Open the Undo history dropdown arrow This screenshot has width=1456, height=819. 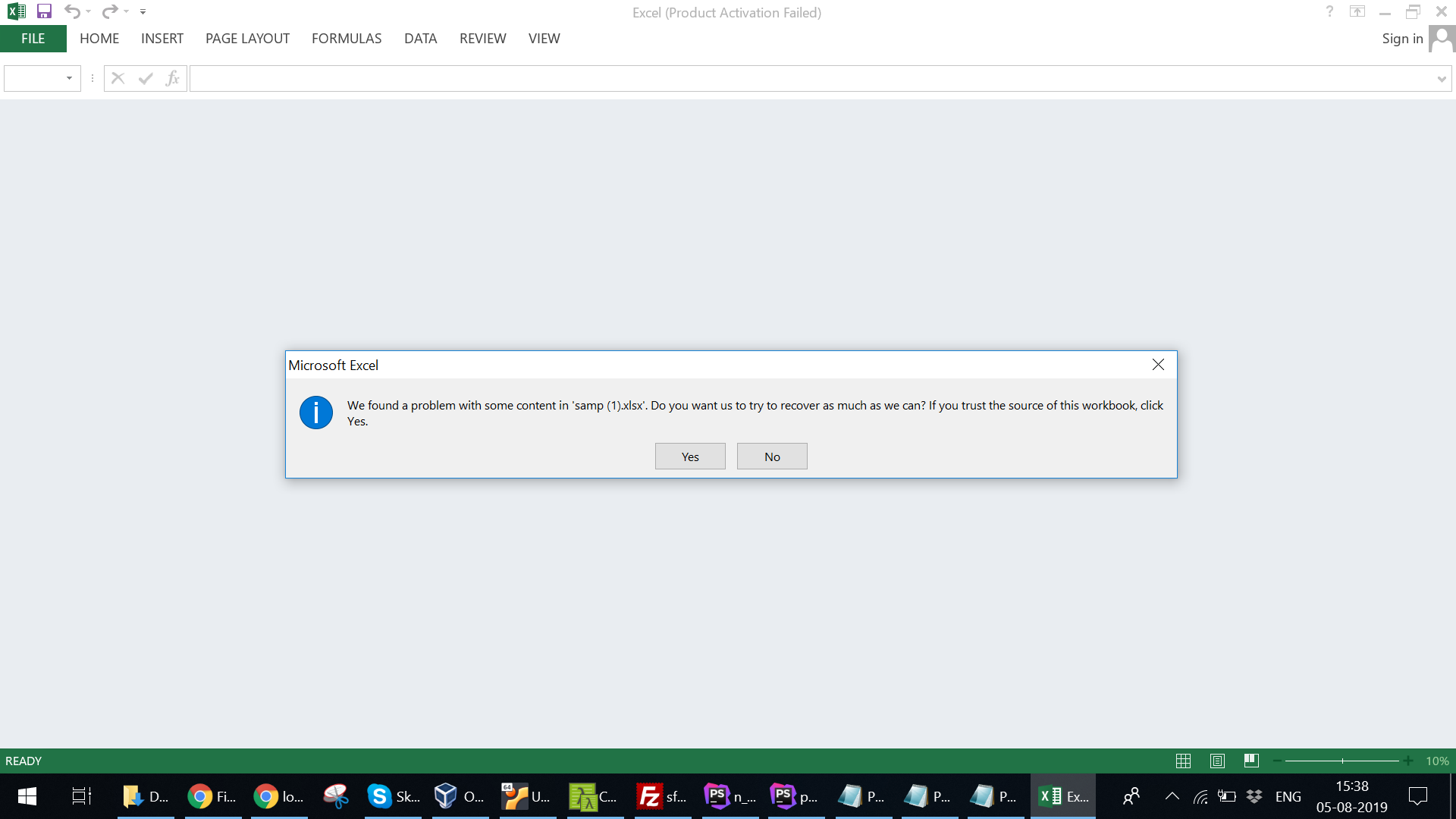89,11
